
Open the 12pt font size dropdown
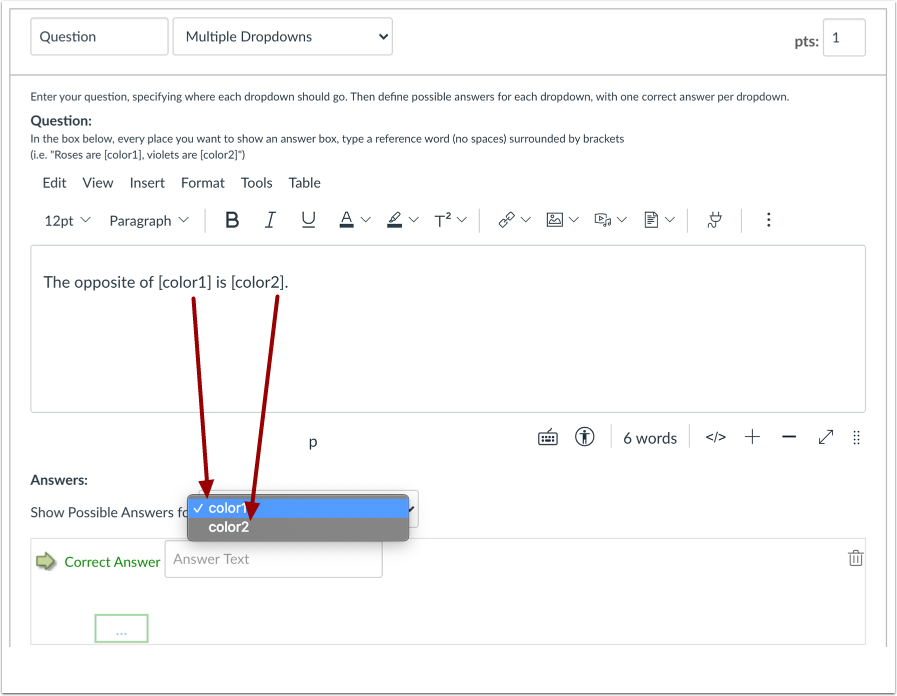click(66, 220)
